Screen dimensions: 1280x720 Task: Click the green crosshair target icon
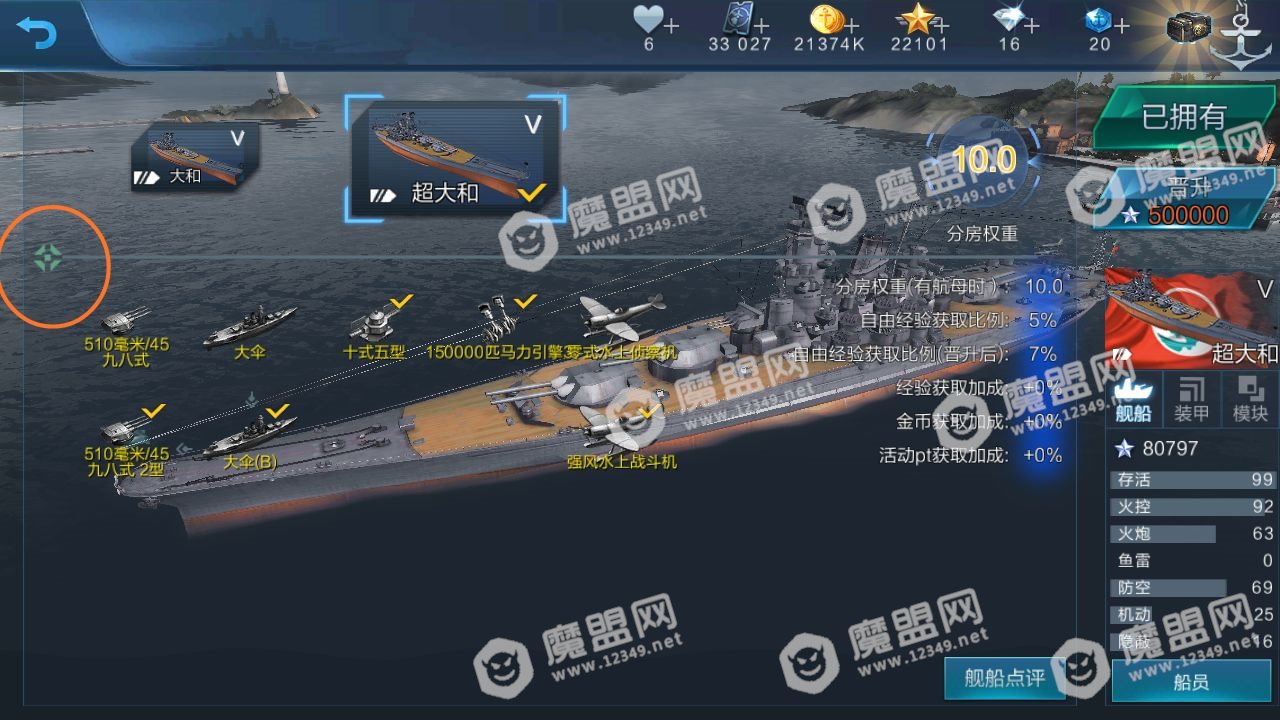(x=48, y=258)
